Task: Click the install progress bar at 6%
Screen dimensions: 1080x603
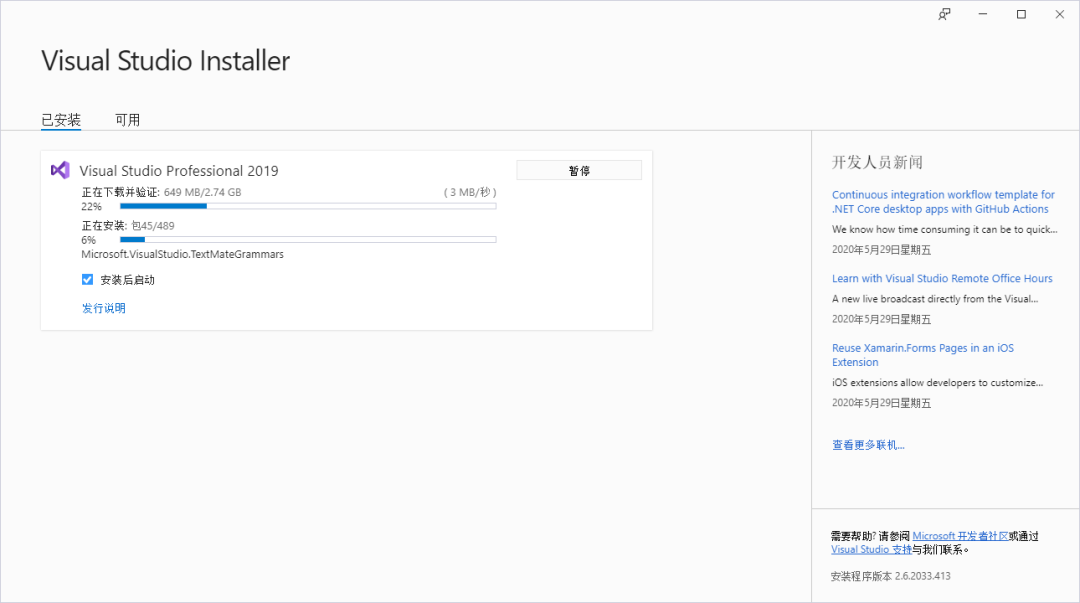Action: [308, 239]
